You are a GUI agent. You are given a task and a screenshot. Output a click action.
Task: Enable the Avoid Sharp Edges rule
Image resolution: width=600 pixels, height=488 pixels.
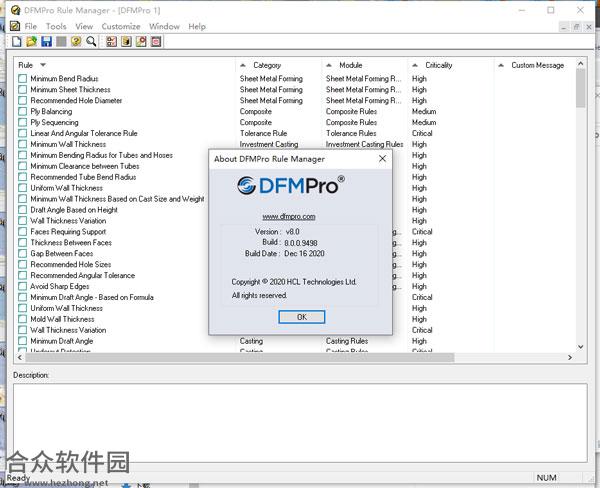point(23,286)
